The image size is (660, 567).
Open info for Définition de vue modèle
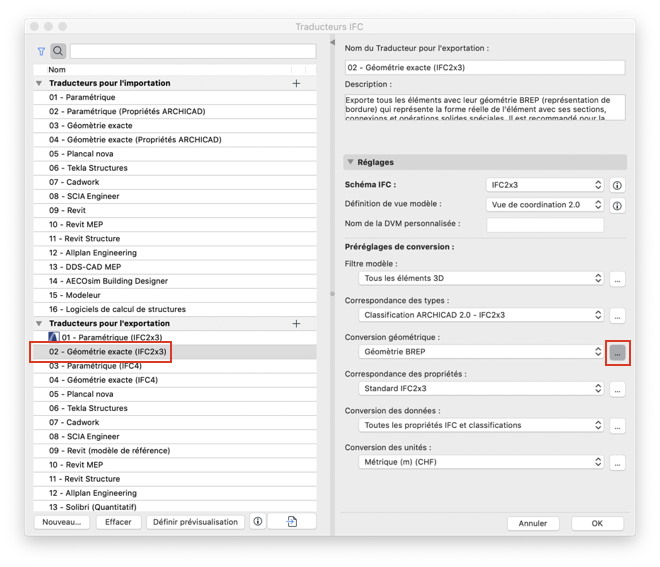(617, 205)
